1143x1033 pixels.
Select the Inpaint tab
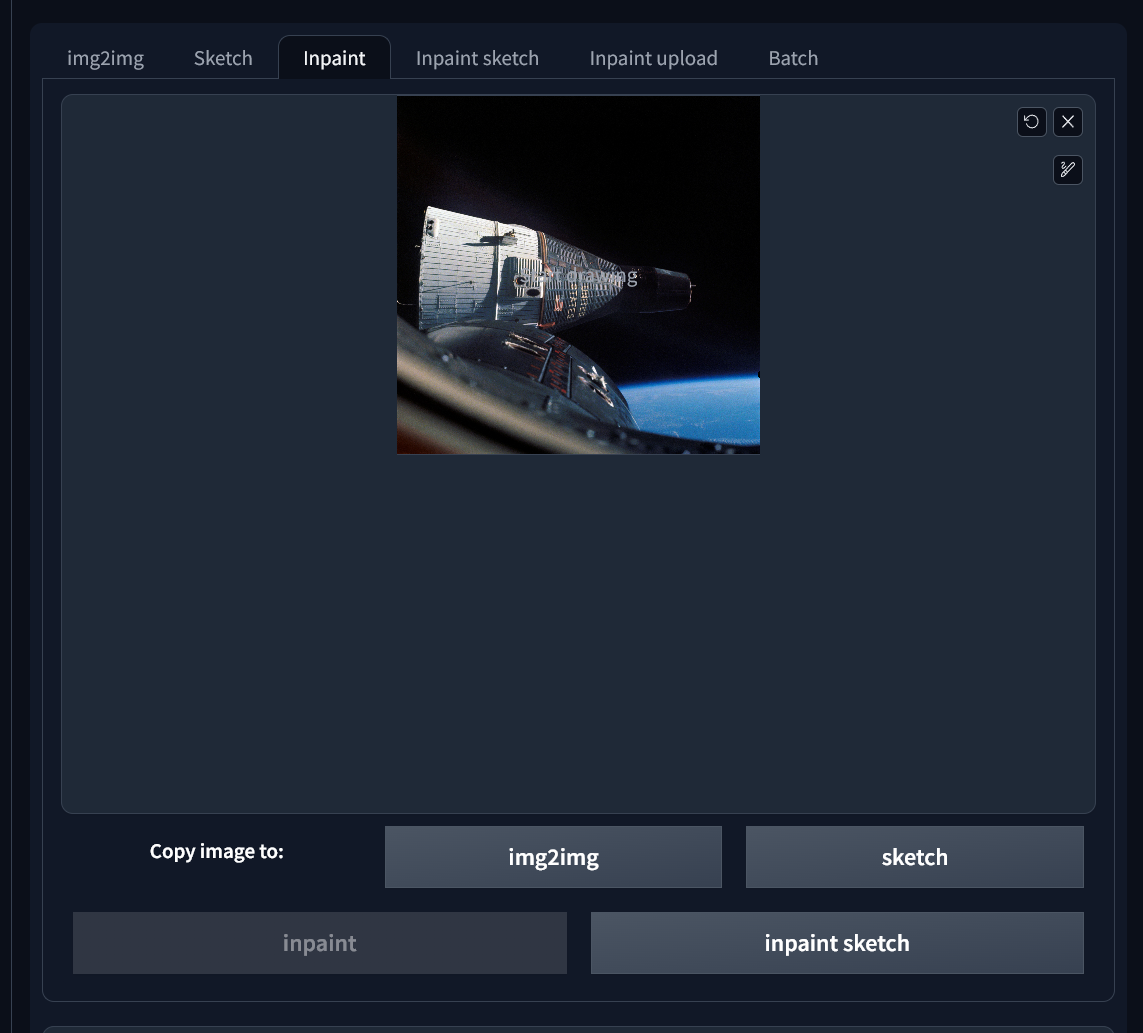pos(334,58)
